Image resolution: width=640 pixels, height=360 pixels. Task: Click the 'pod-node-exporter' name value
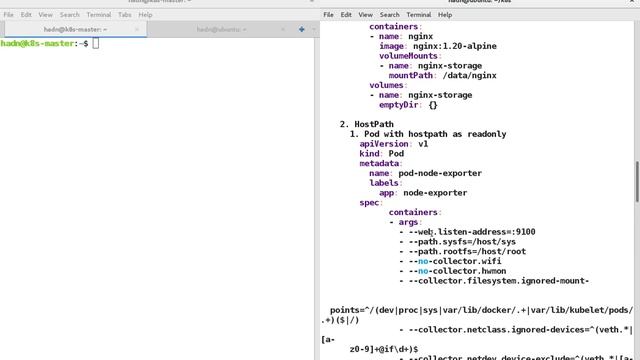pyautogui.click(x=440, y=173)
